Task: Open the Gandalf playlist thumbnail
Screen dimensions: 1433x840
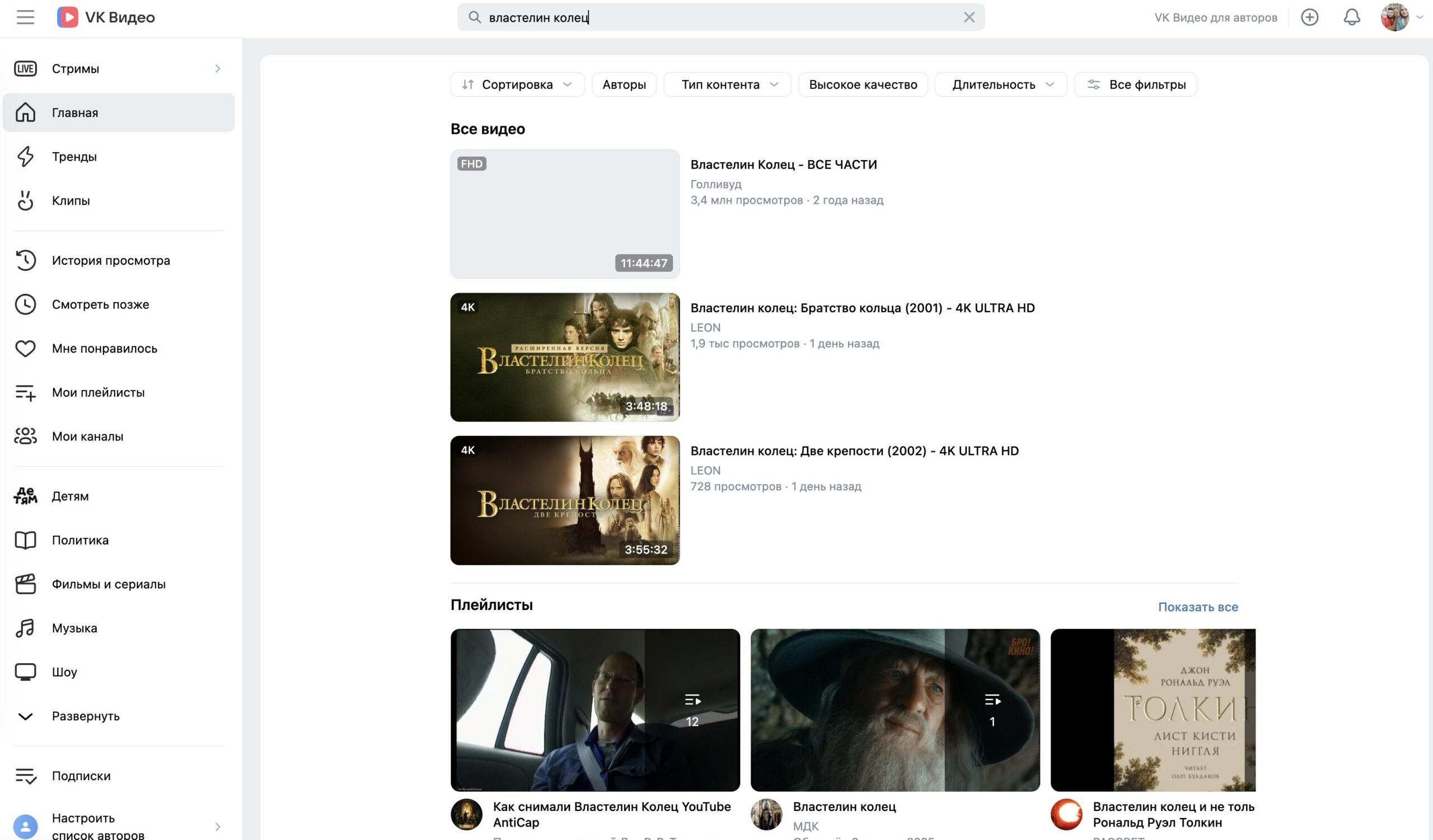Action: point(895,710)
